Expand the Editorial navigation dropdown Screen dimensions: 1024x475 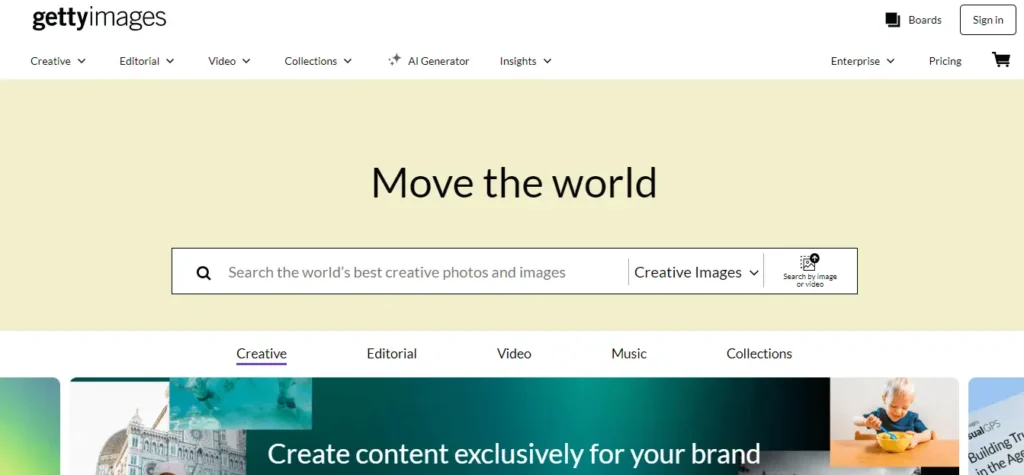[147, 61]
